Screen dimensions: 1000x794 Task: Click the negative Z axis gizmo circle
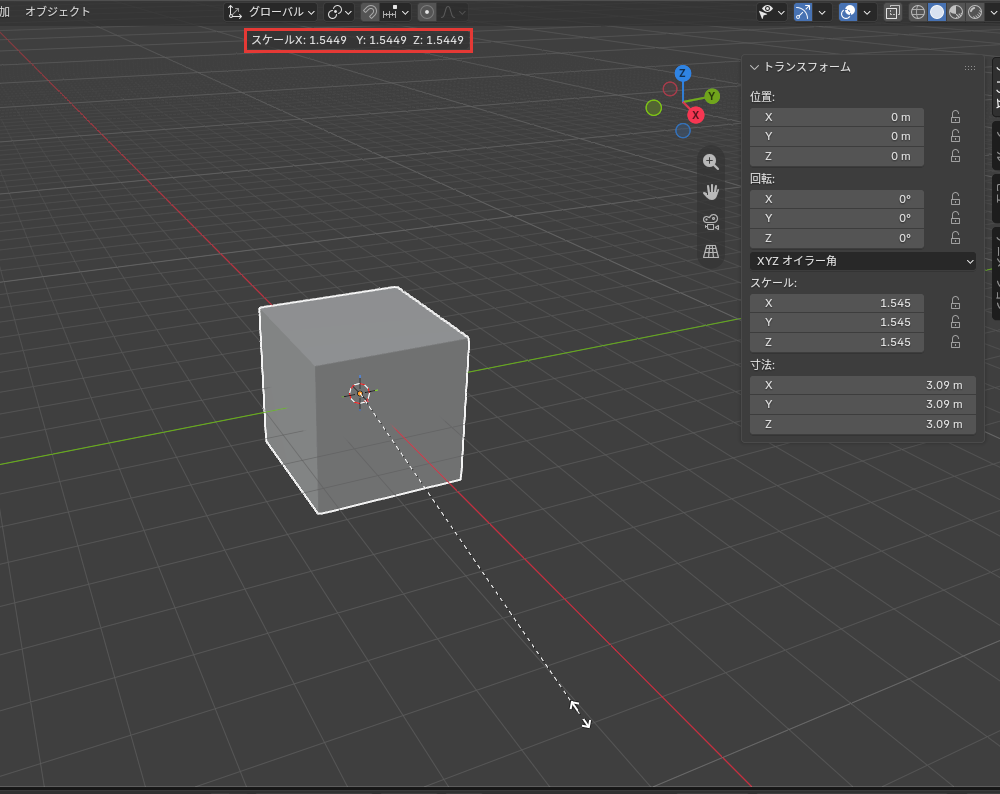(x=683, y=131)
